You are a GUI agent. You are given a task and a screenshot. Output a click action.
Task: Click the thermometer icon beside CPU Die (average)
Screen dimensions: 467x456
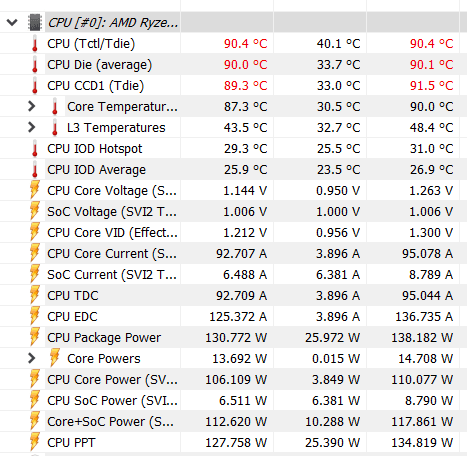[35, 65]
